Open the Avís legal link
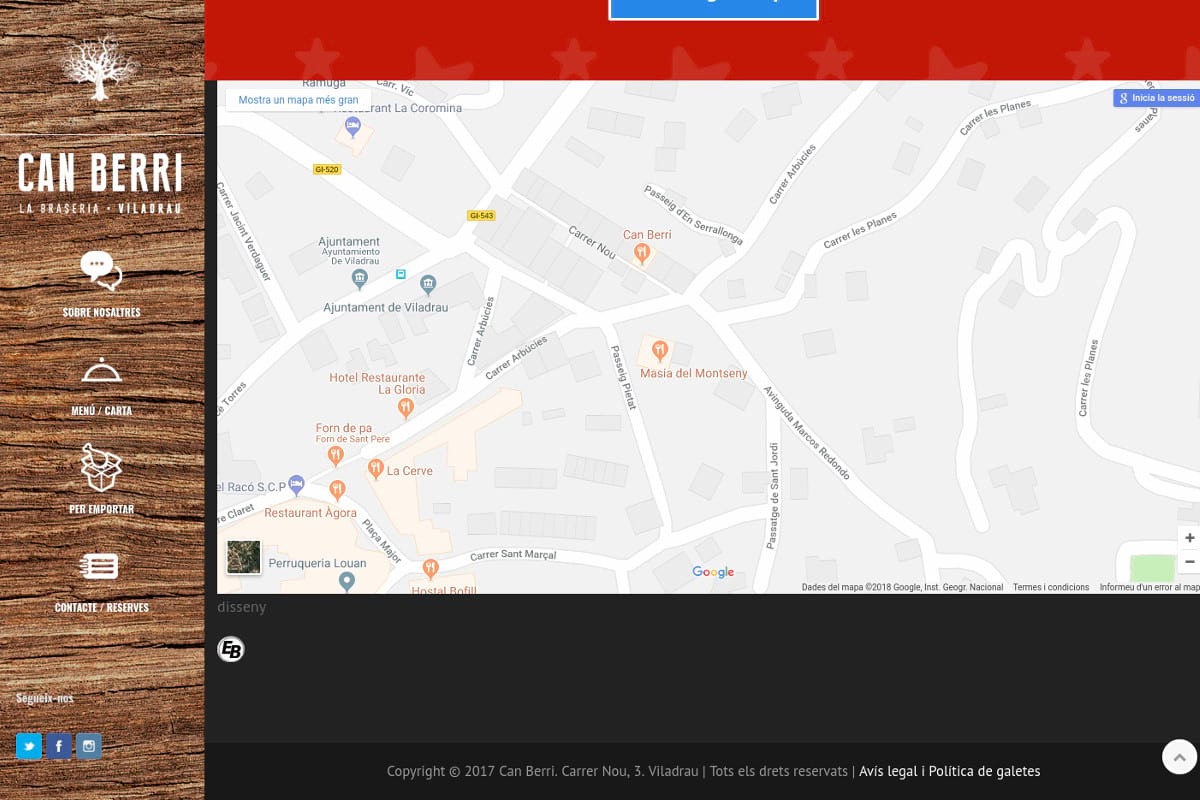This screenshot has width=1200, height=800. (888, 771)
